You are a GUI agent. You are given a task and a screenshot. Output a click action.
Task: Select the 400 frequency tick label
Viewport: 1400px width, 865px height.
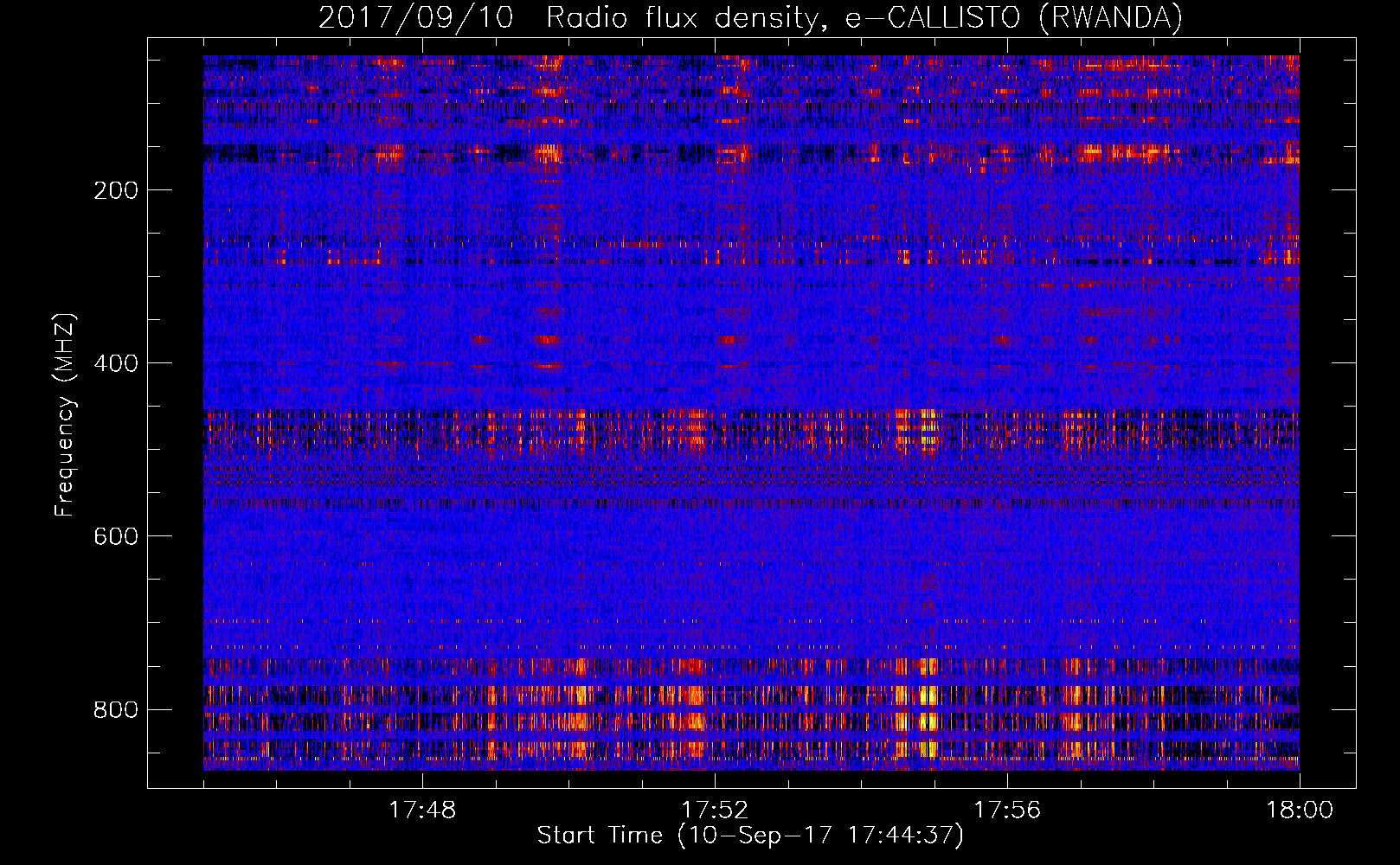116,363
